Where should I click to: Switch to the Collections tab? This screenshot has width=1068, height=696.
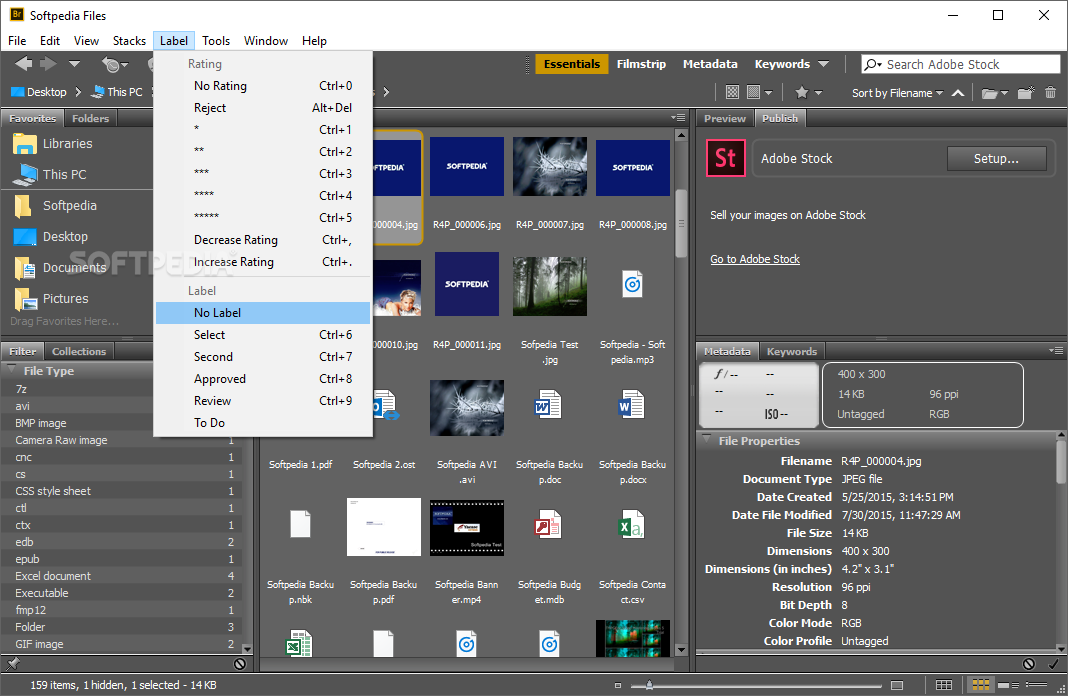click(79, 351)
